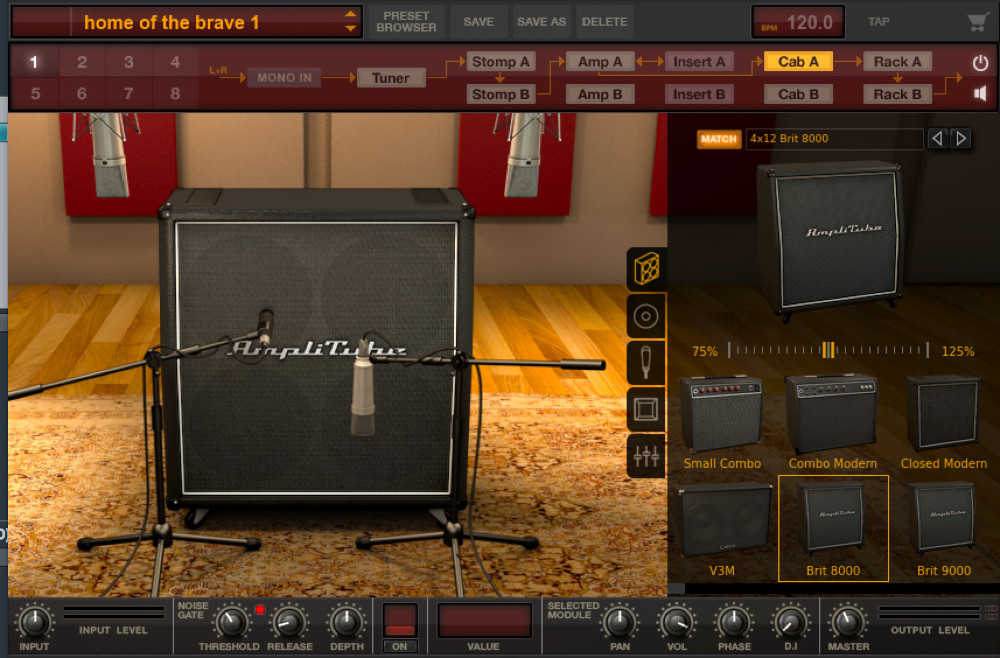Switch to the Amp B module

600,94
